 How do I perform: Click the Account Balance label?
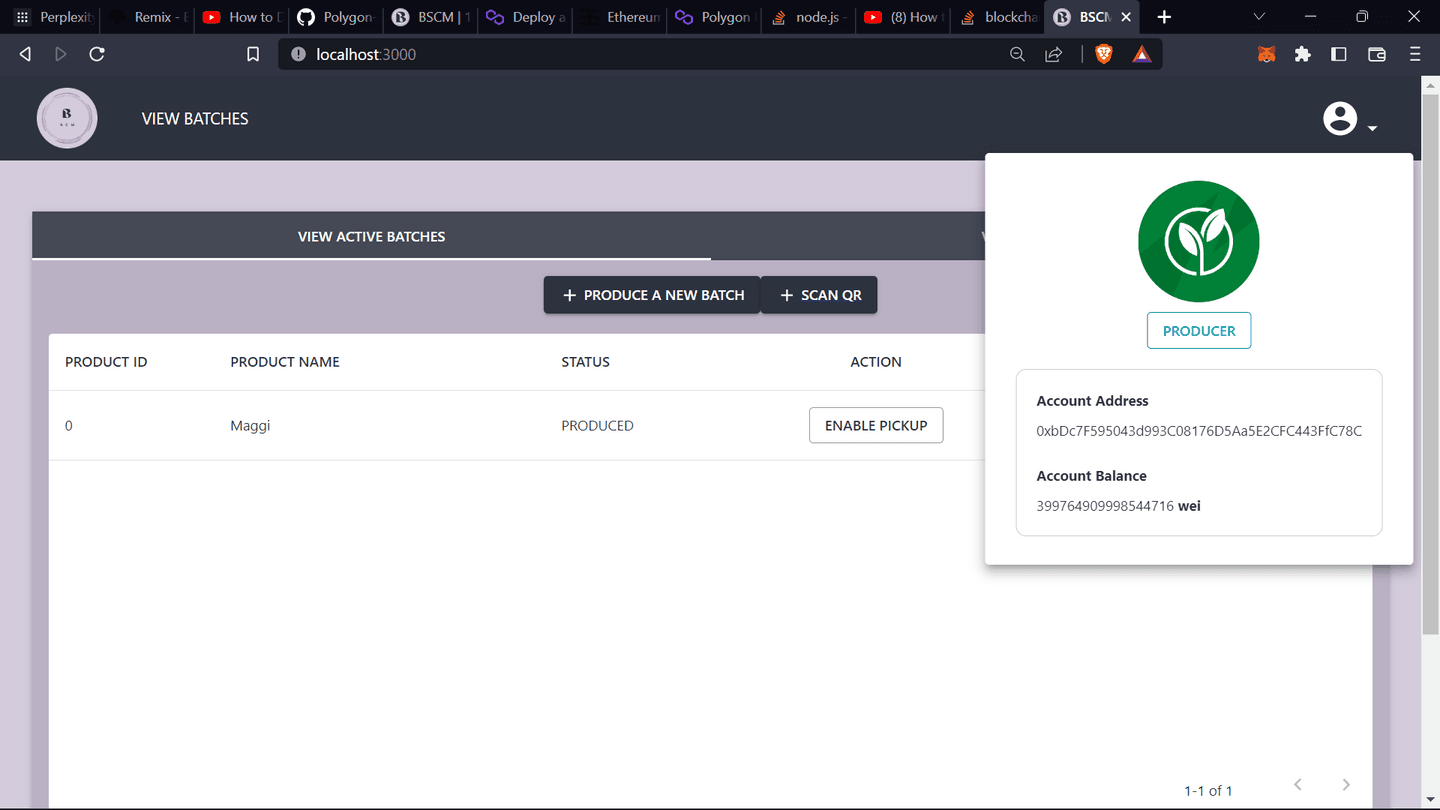point(1091,476)
